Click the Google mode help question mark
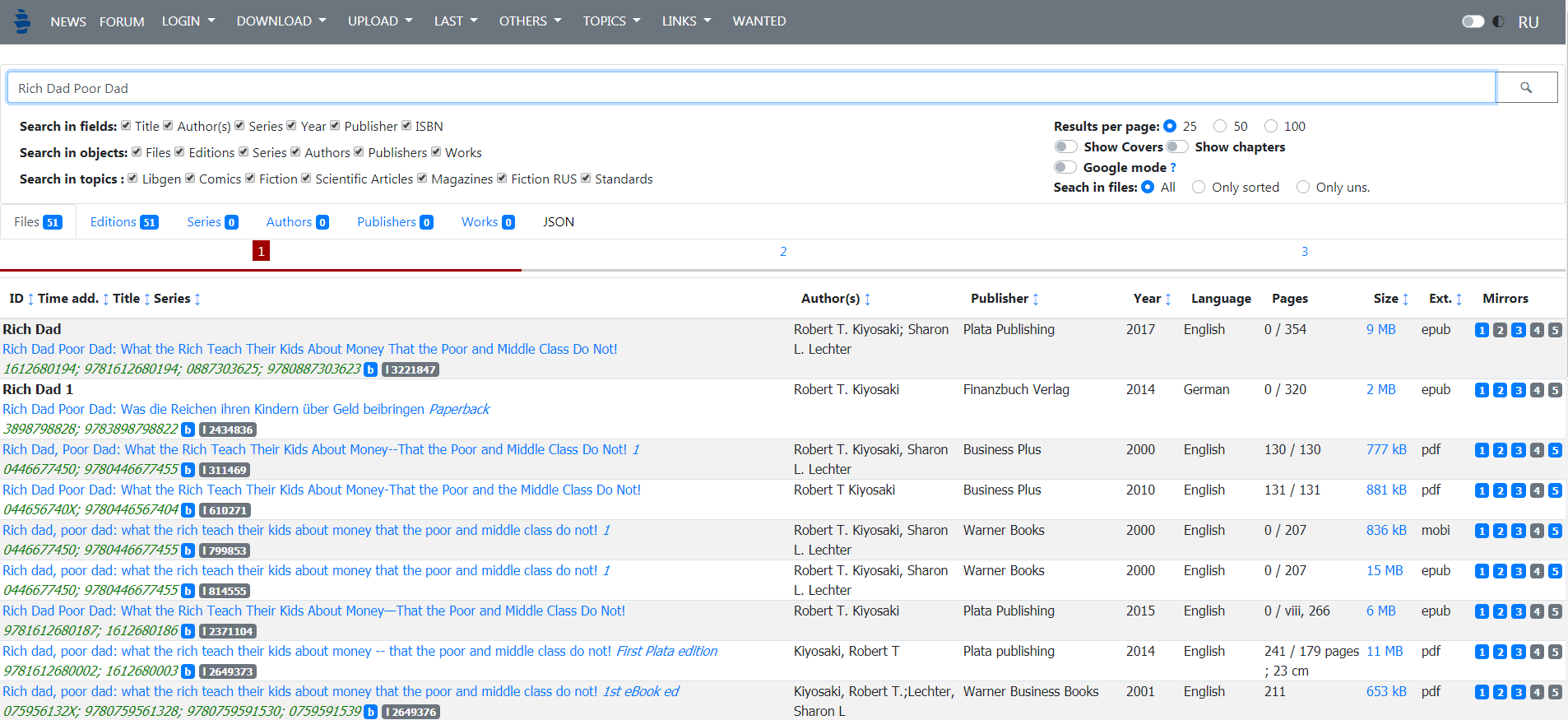Image resolution: width=1568 pixels, height=720 pixels. point(1173,168)
